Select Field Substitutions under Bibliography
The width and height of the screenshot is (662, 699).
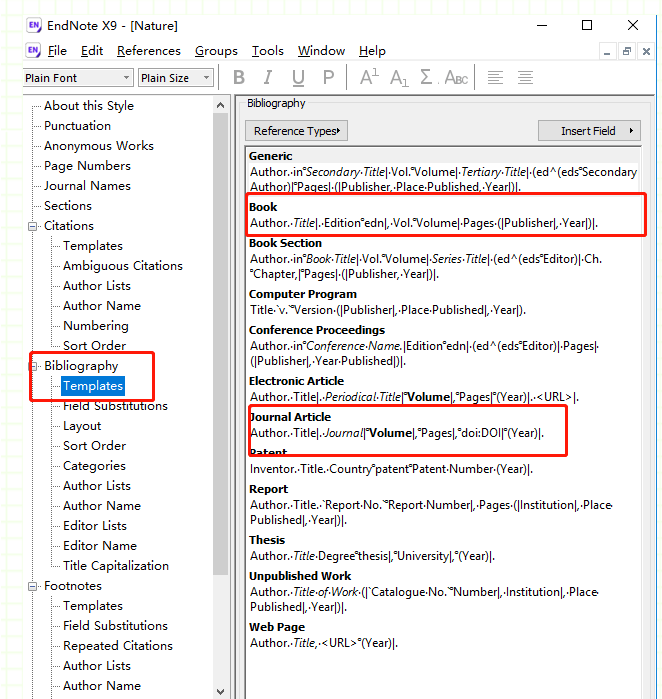(x=115, y=406)
